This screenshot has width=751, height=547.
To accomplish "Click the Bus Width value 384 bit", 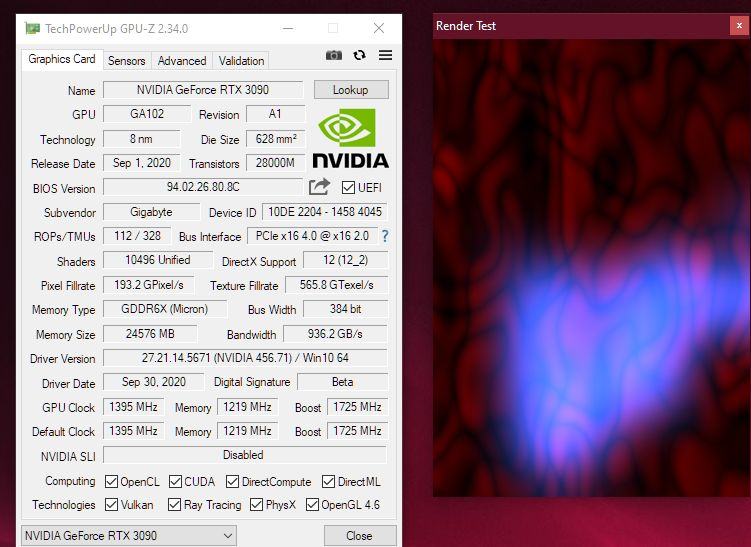I will [x=345, y=309].
